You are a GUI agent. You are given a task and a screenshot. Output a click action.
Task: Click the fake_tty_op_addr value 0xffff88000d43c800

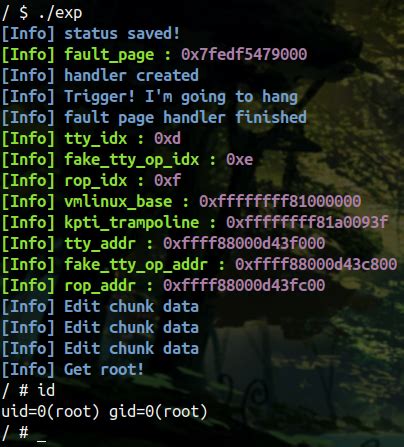click(x=316, y=265)
